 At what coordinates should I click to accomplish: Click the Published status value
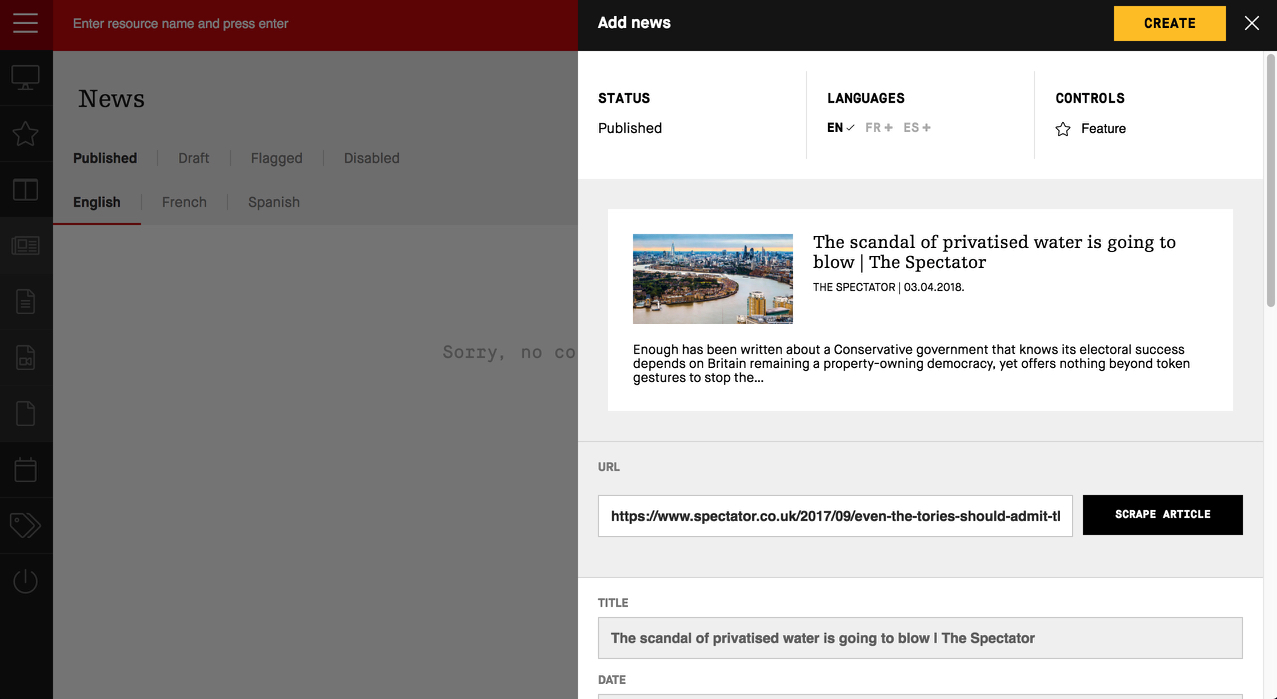[x=630, y=128]
